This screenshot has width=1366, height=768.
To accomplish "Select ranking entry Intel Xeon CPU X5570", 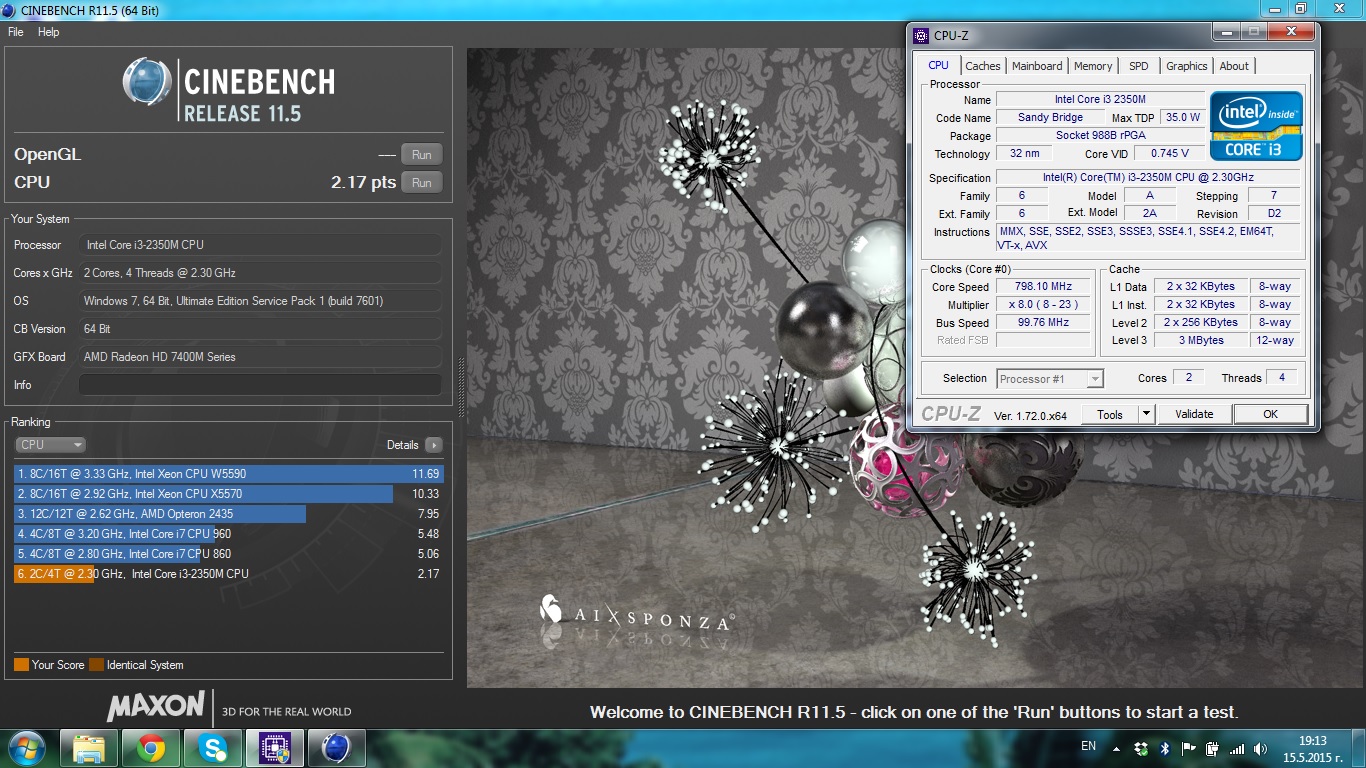I will click(229, 494).
